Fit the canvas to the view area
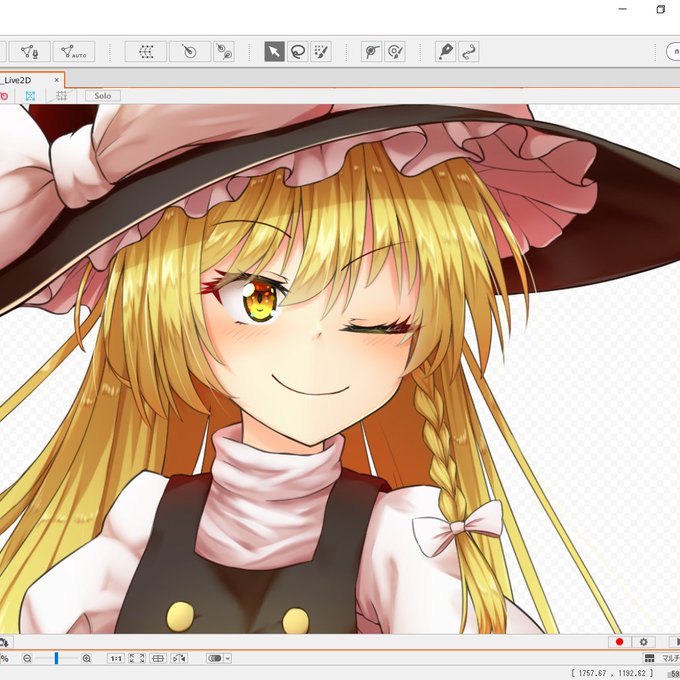The height and width of the screenshot is (680, 680). pos(137,658)
